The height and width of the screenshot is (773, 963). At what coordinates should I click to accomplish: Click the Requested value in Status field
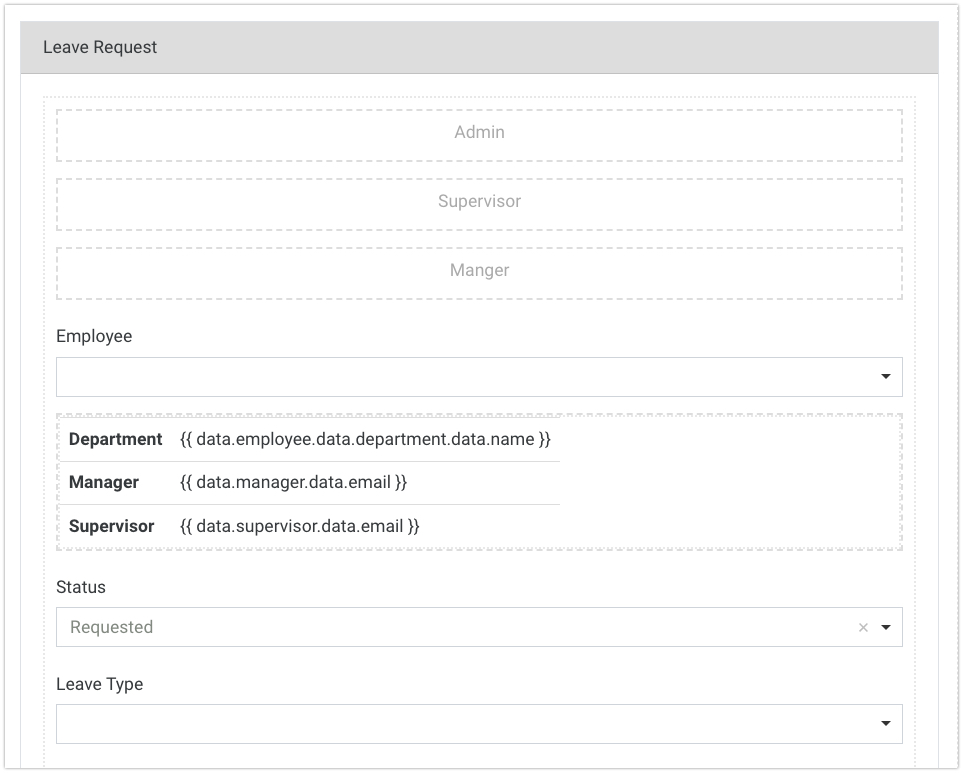[112, 628]
